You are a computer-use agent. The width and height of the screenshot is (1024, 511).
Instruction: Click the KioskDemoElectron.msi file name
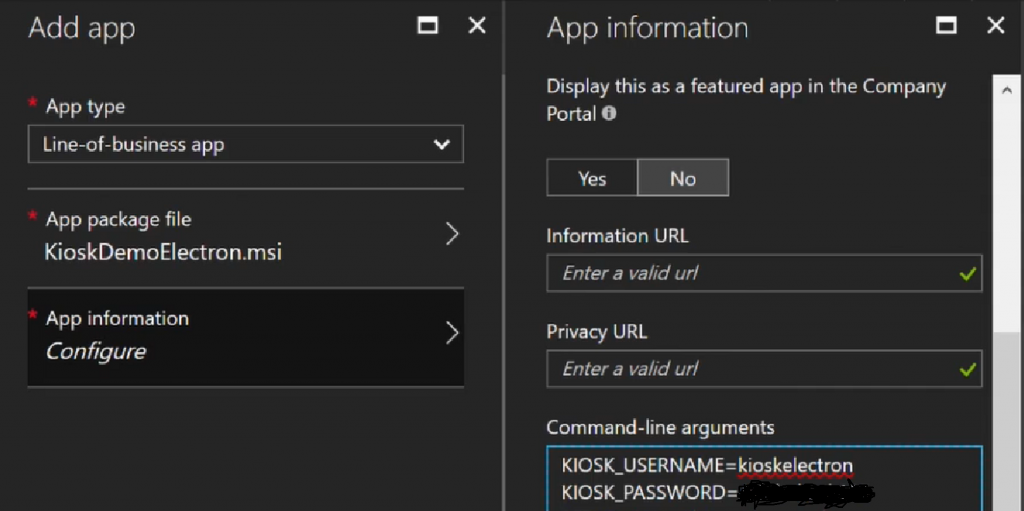point(163,252)
